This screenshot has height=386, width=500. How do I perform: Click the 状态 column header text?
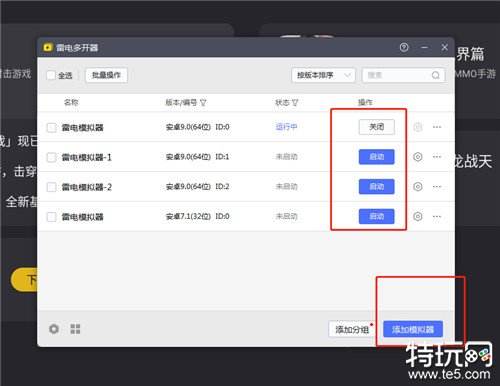(x=282, y=102)
